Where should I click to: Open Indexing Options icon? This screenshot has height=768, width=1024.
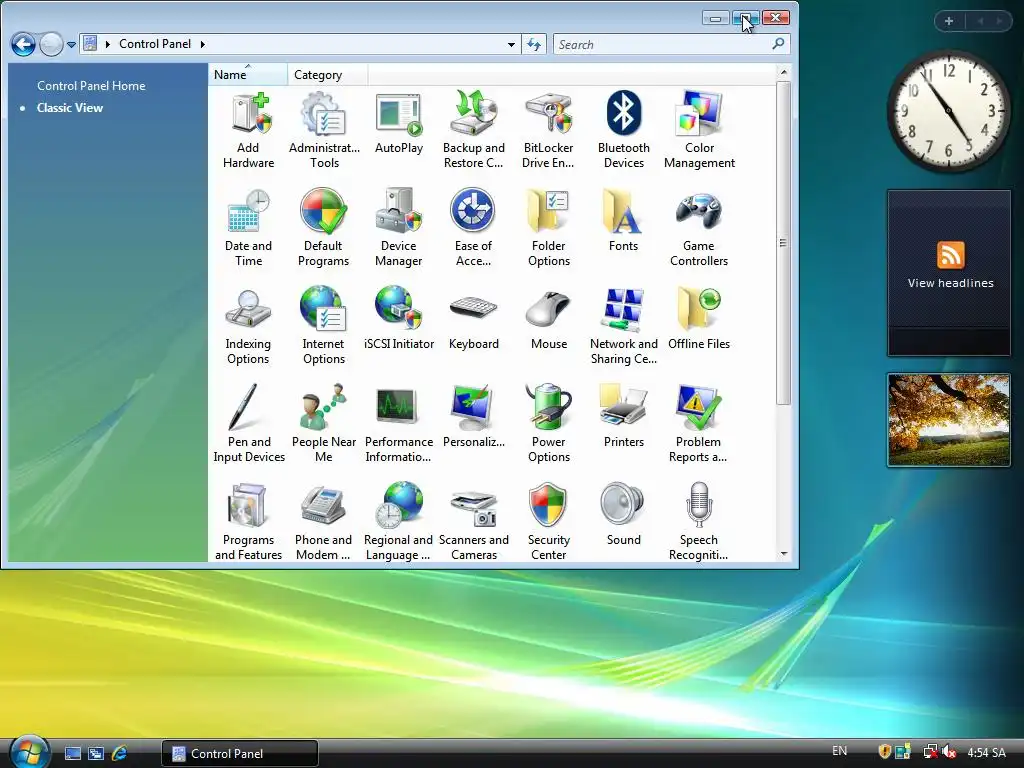[x=248, y=327]
